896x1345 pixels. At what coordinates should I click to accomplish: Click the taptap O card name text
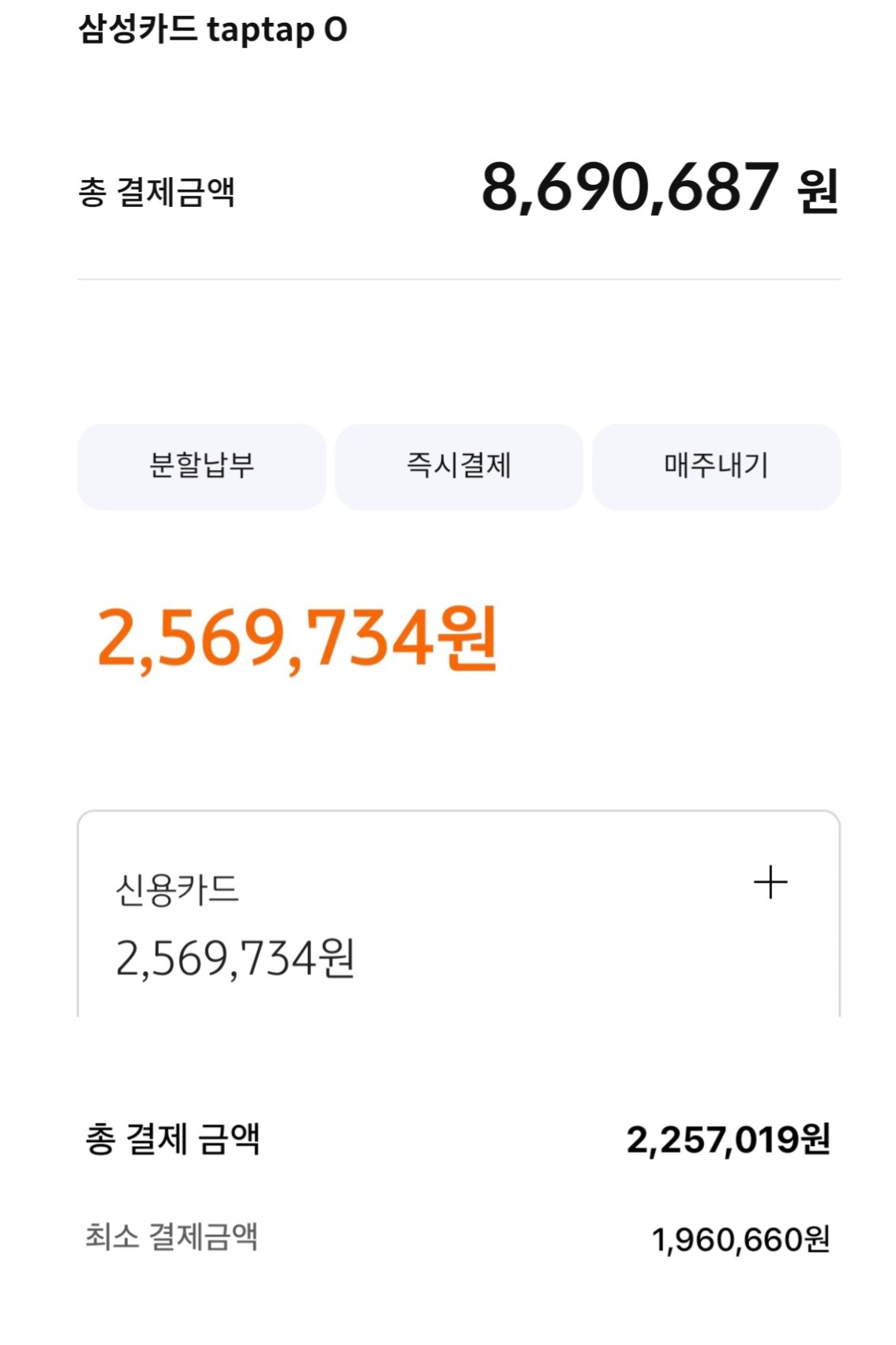tap(276, 30)
